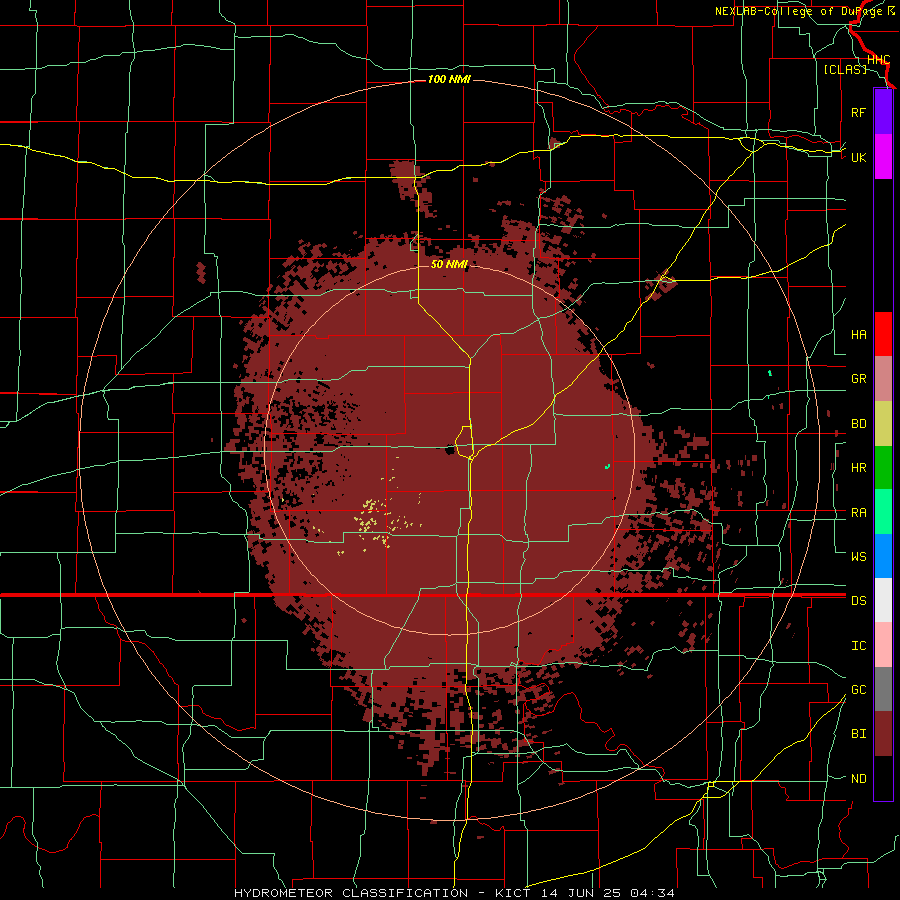Select the dusty pink GR legend swatch
The width and height of the screenshot is (900, 900).
(883, 379)
